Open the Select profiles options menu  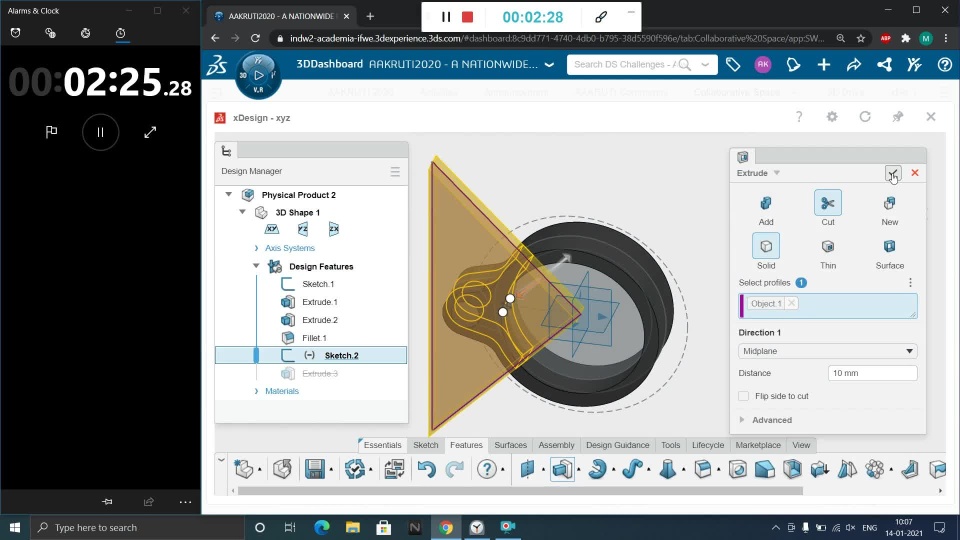click(910, 282)
